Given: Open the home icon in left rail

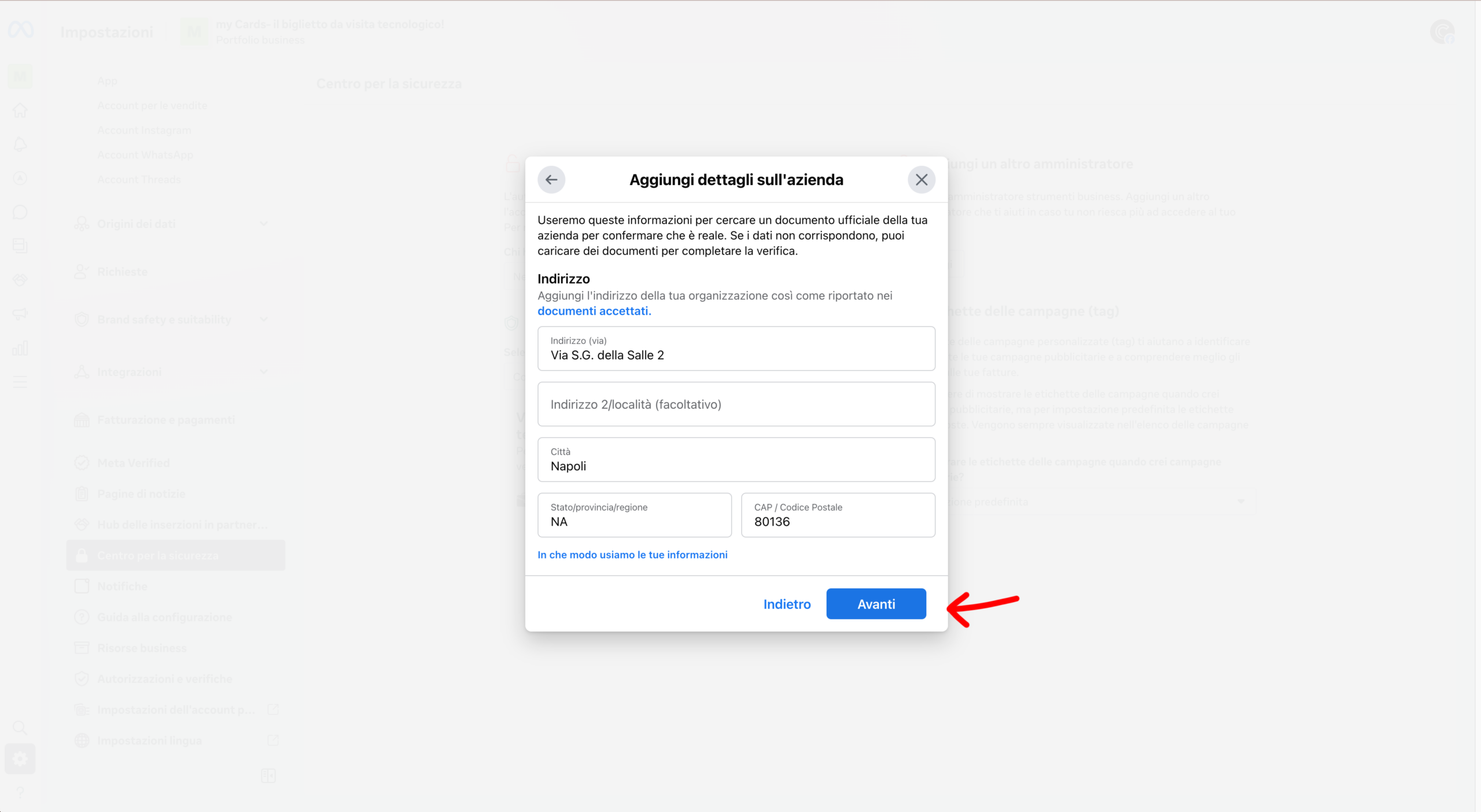Looking at the screenshot, I should [x=20, y=110].
